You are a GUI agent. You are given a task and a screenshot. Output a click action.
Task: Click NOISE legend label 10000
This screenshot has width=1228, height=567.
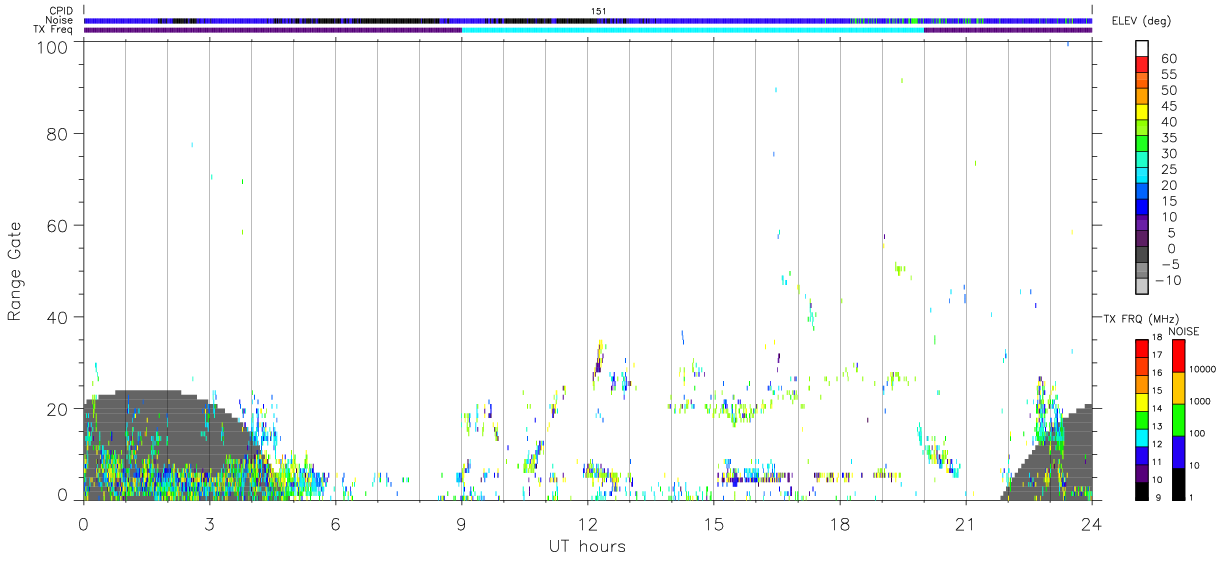click(1203, 369)
